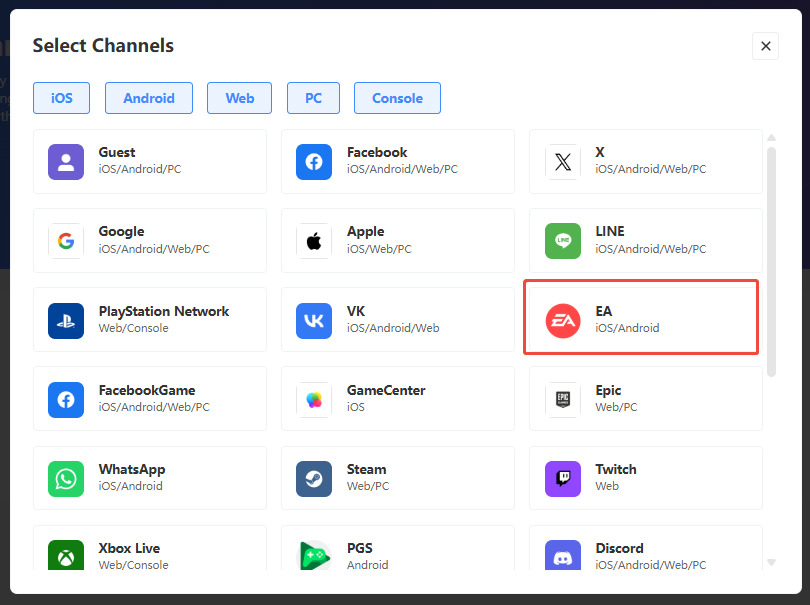
Task: Select the EA channel card
Action: (x=641, y=317)
